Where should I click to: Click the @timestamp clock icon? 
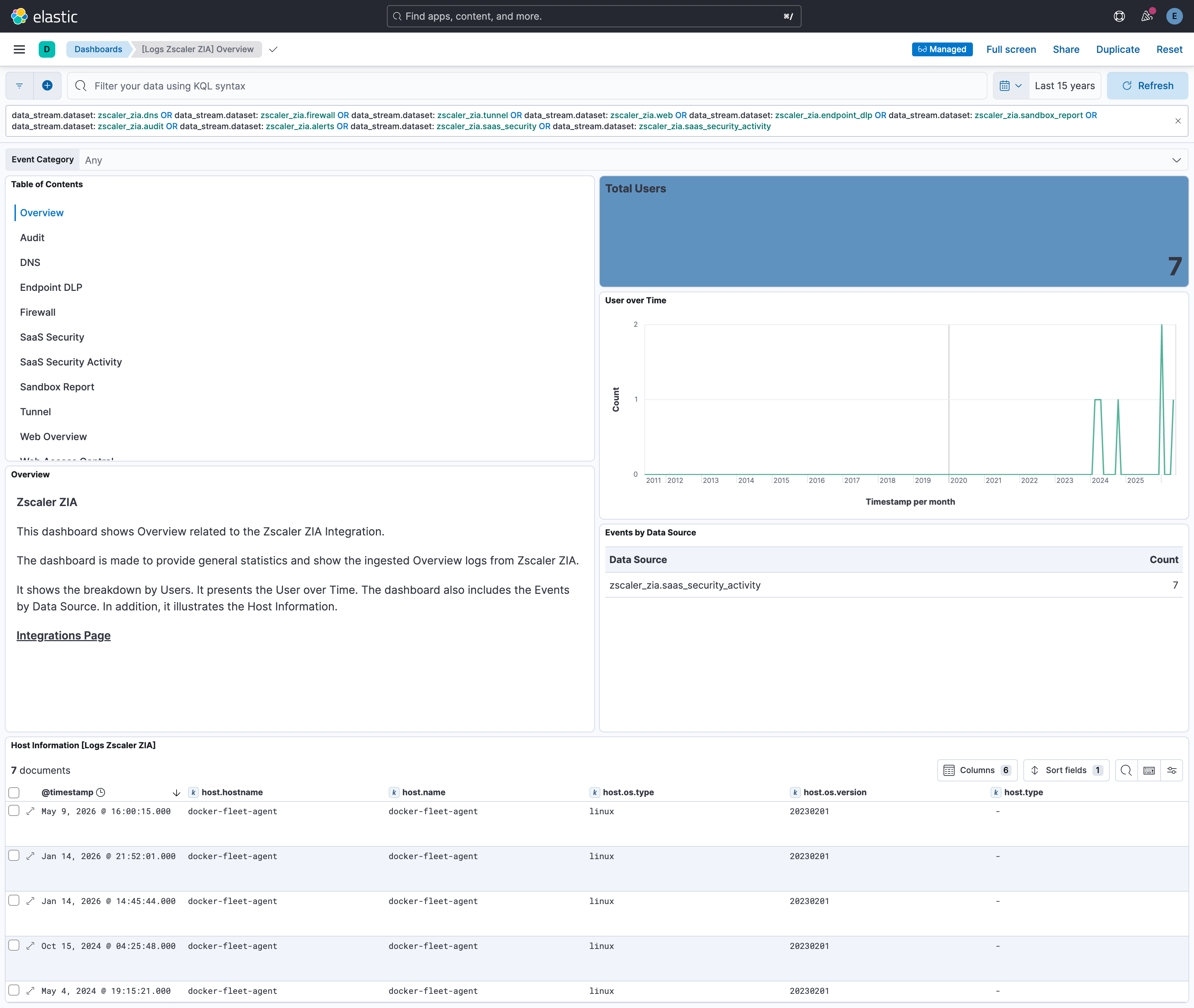(101, 792)
